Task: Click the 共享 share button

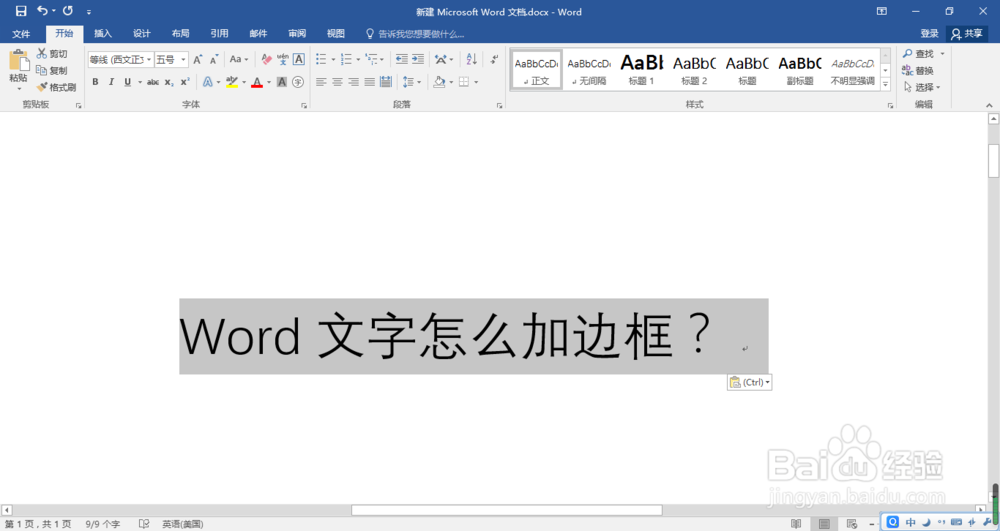Action: [967, 34]
